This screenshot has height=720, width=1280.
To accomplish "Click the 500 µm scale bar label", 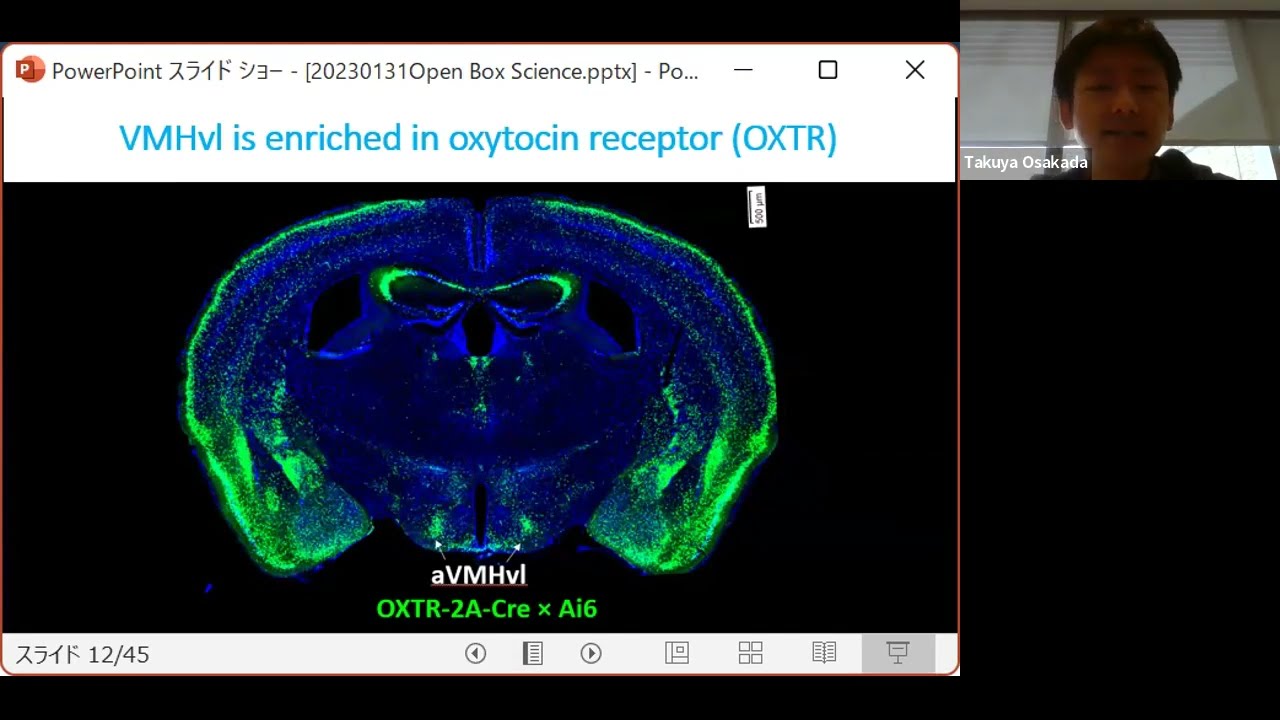I will coord(757,207).
